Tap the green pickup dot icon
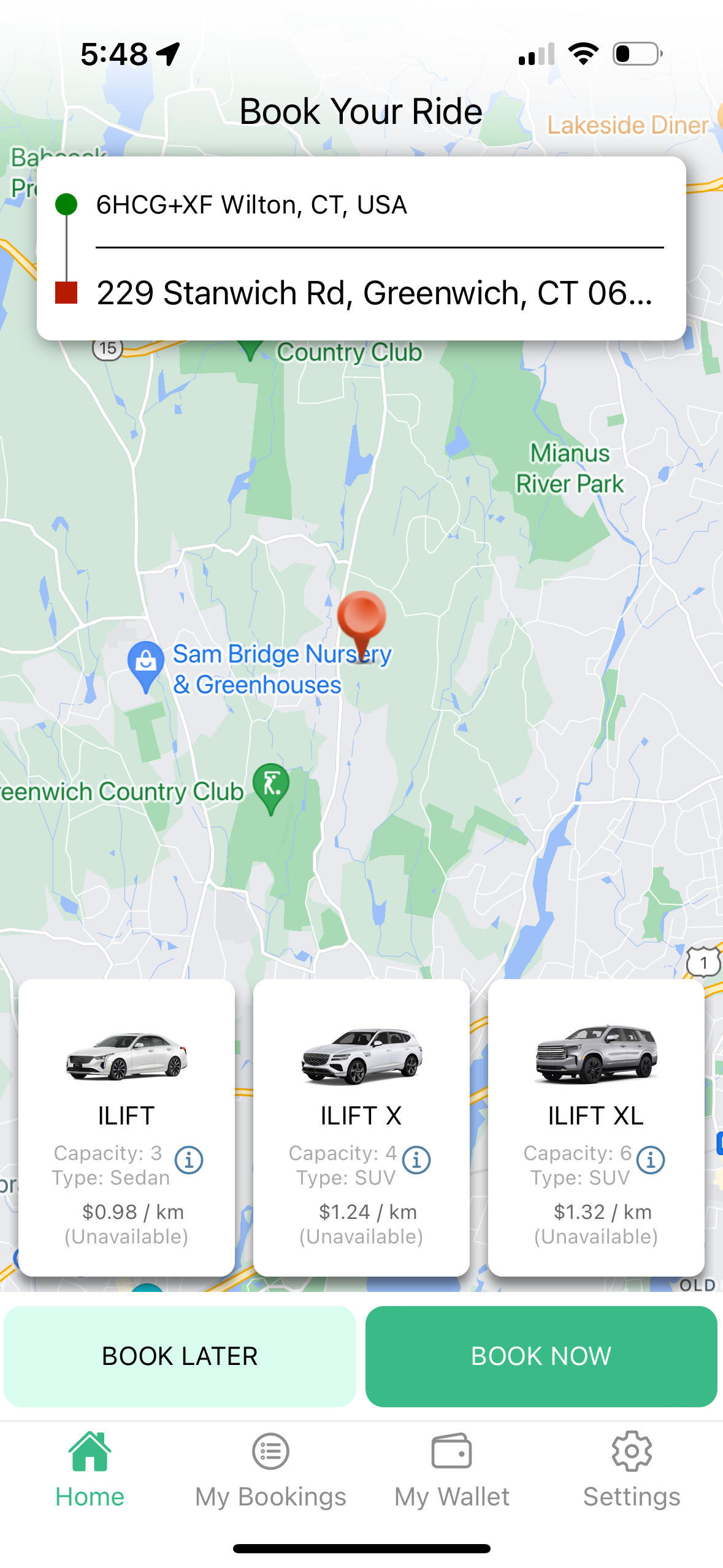723x1568 pixels. pyautogui.click(x=66, y=204)
